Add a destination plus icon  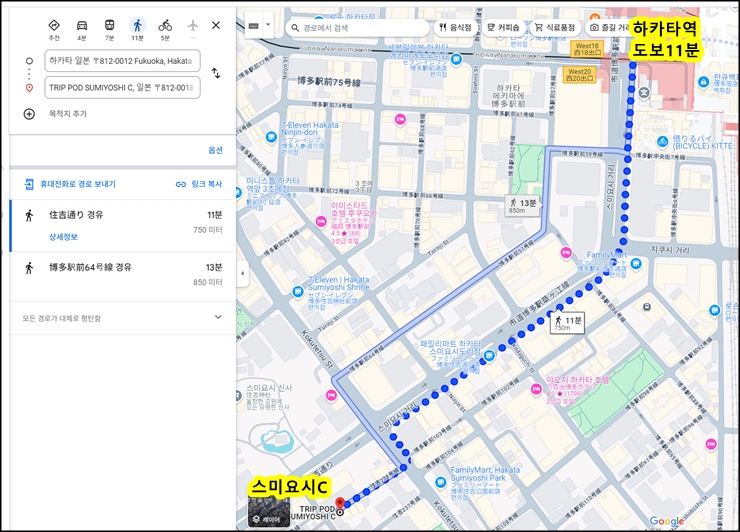pyautogui.click(x=29, y=114)
